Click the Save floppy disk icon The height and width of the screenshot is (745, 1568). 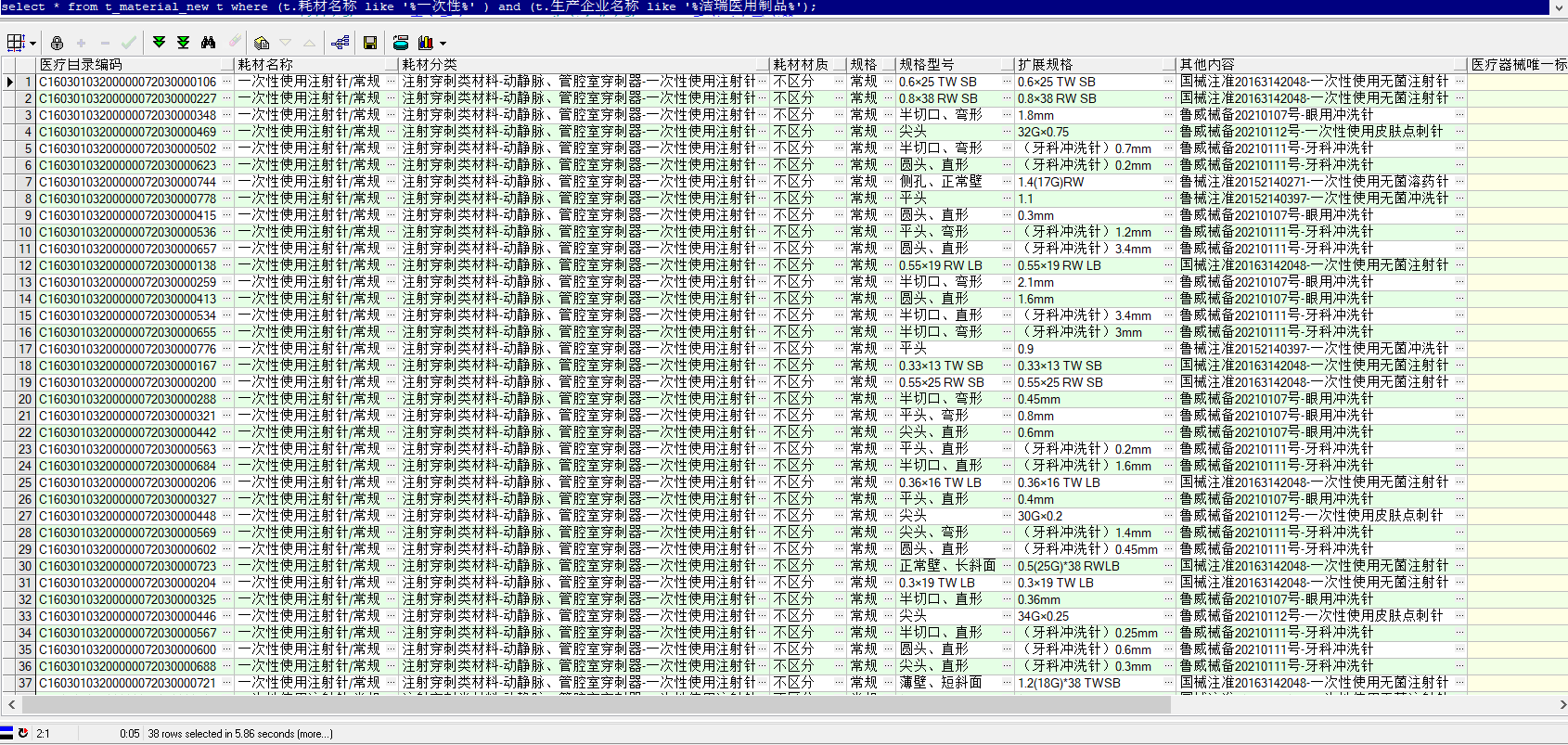coord(369,43)
